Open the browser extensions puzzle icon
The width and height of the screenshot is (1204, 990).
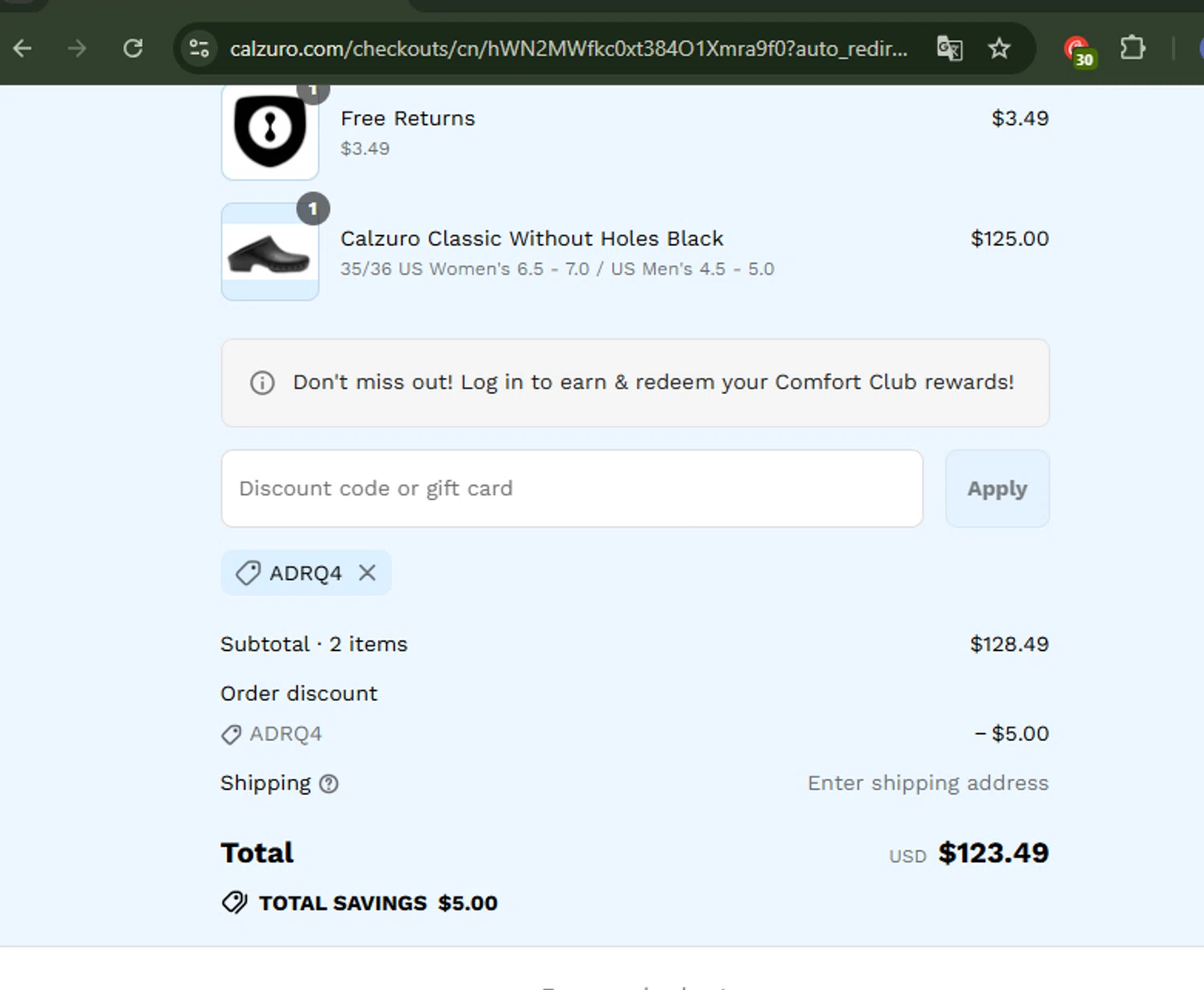(1133, 48)
